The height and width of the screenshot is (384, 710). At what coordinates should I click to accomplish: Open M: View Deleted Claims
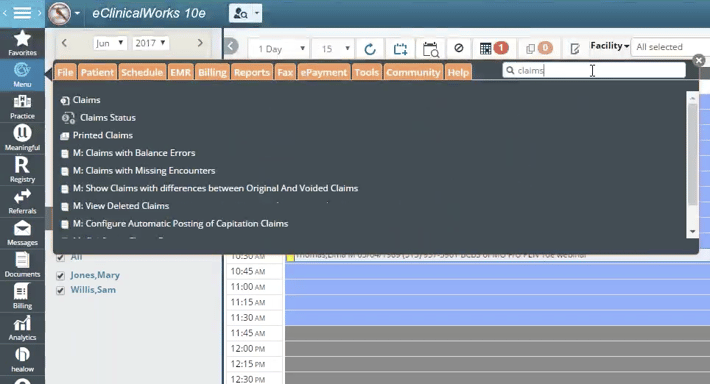click(x=121, y=206)
